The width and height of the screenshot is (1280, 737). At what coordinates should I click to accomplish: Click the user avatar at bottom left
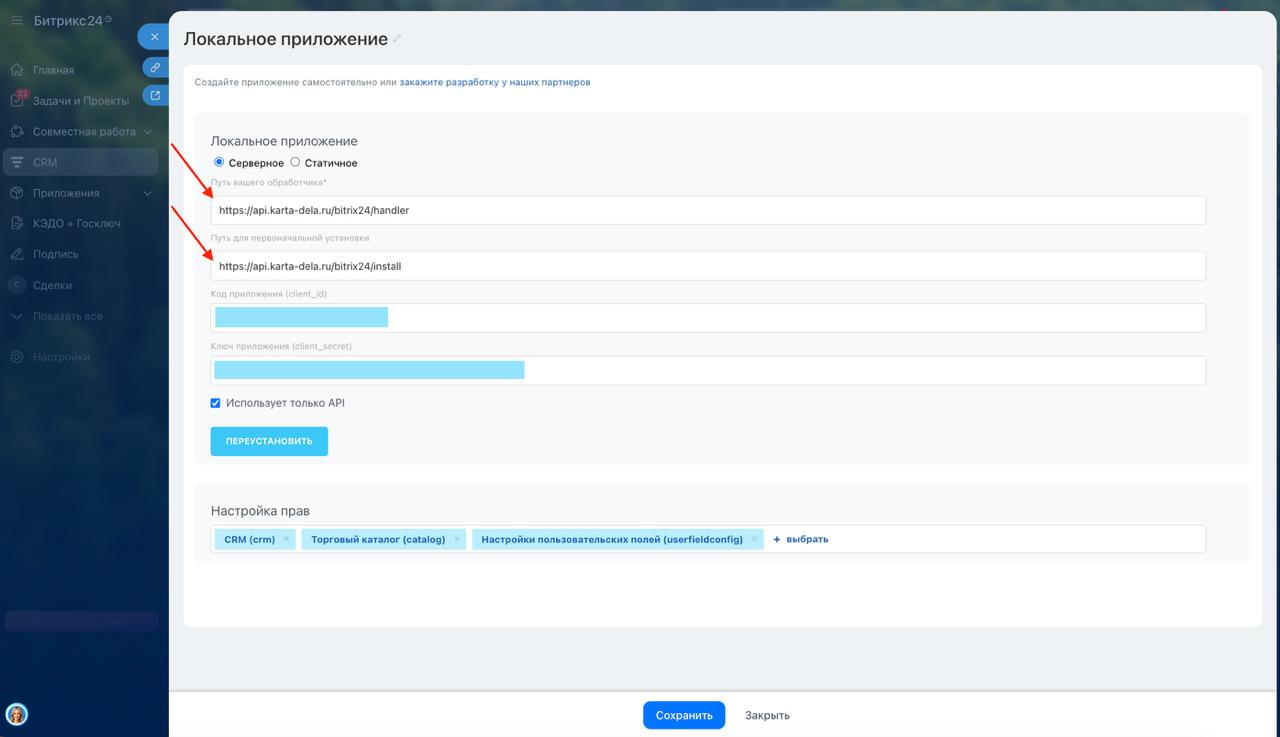tap(17, 714)
